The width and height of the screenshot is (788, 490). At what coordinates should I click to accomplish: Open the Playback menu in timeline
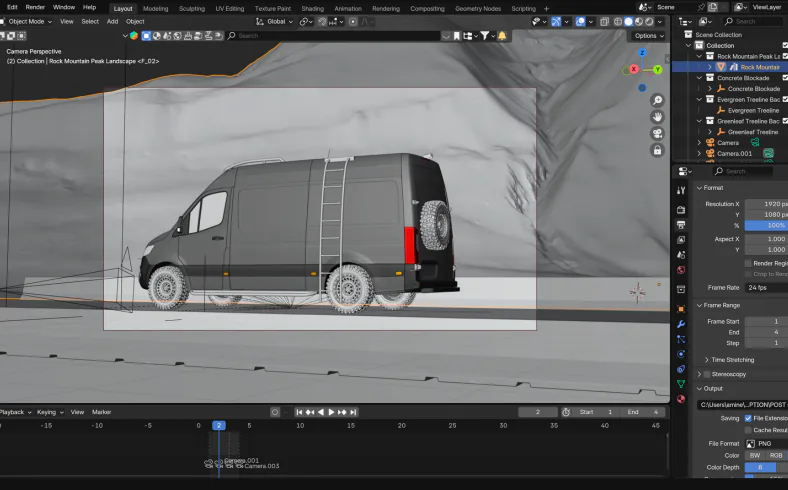(15, 412)
